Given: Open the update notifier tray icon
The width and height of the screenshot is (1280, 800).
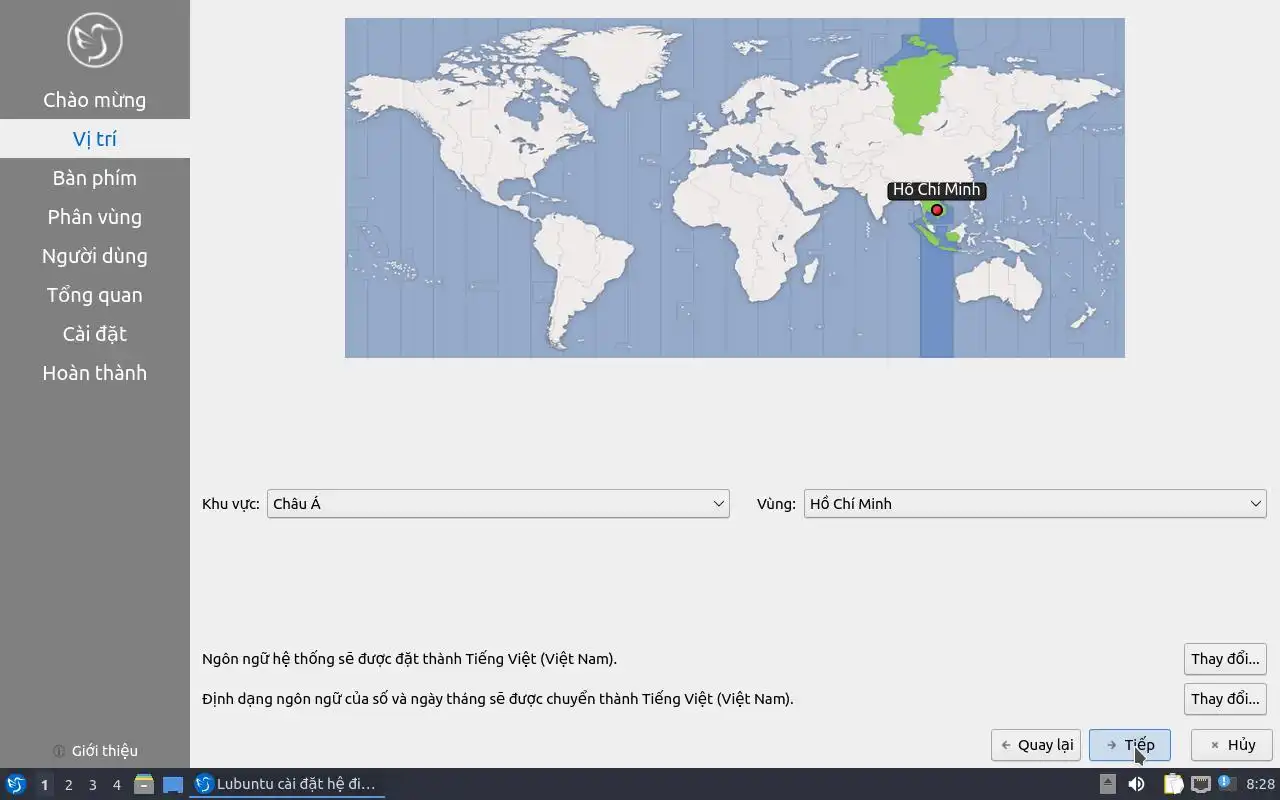Looking at the screenshot, I should (1227, 784).
